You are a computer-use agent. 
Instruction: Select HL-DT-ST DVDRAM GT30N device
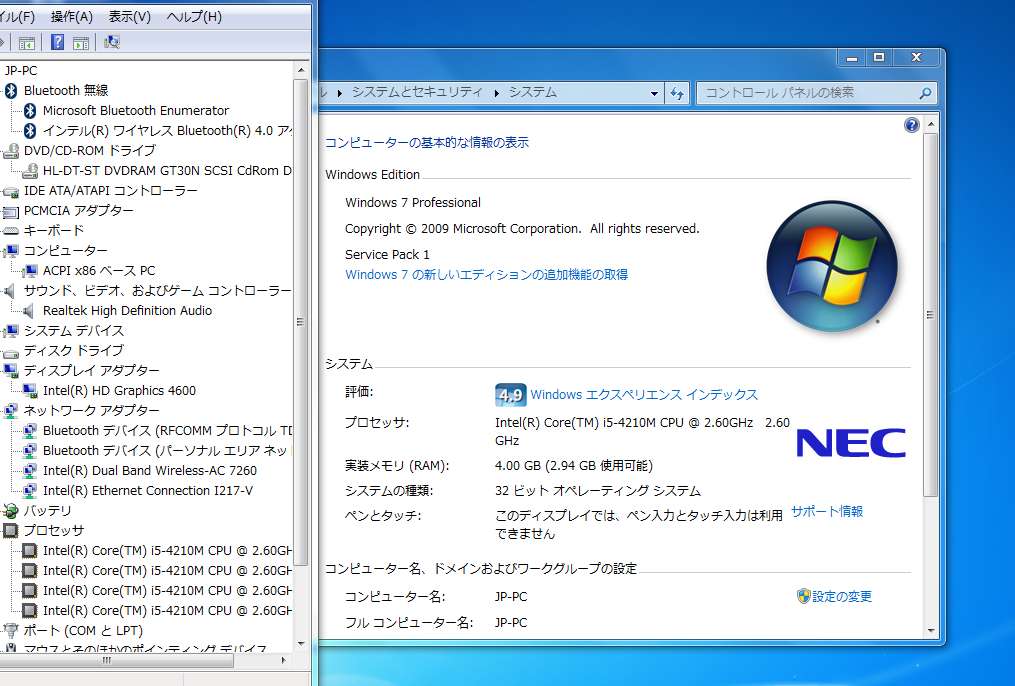167,171
